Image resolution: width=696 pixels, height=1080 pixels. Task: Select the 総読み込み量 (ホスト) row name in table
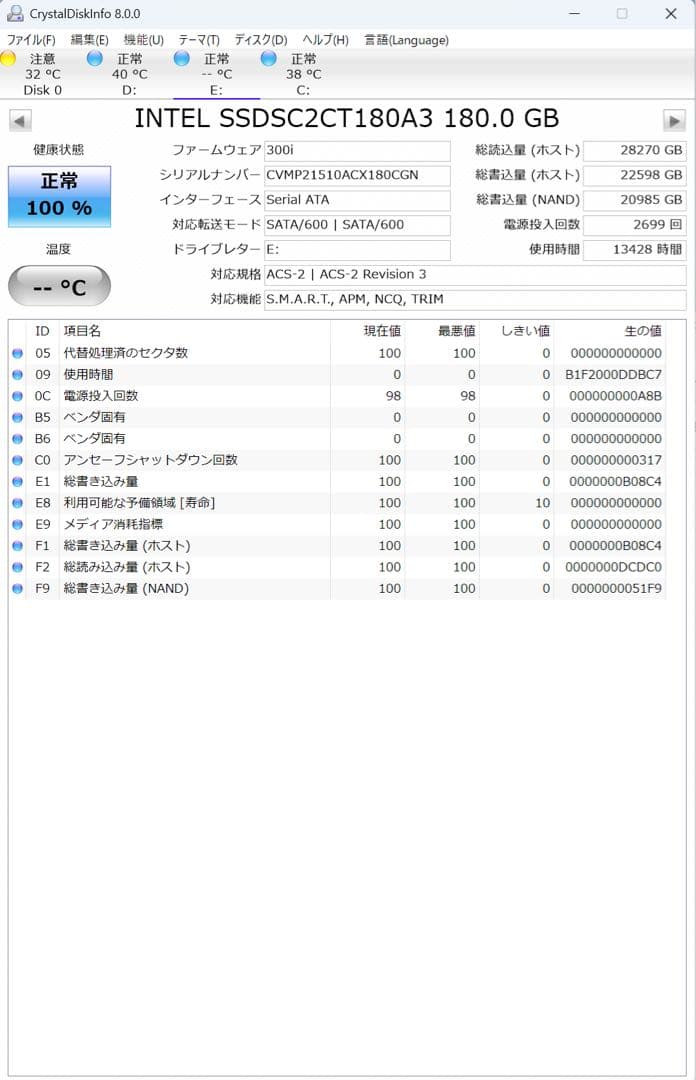[127, 567]
